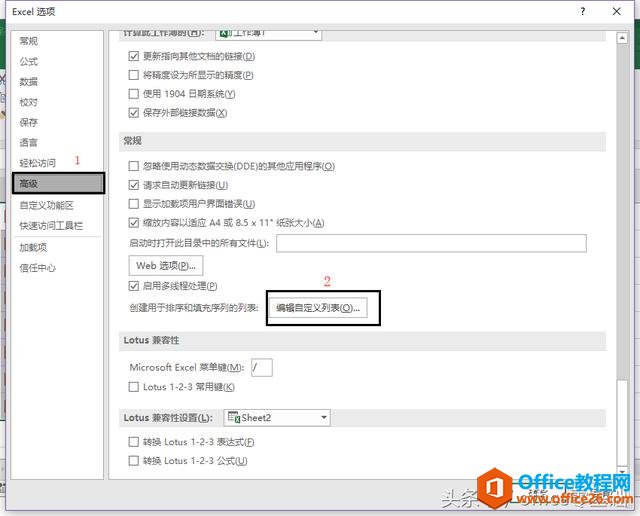Open the 公式 category

point(29,62)
